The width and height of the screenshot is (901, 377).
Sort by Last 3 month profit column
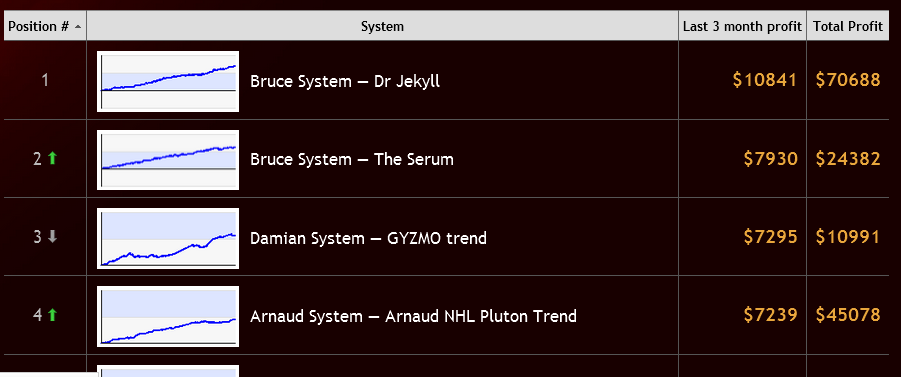point(742,26)
